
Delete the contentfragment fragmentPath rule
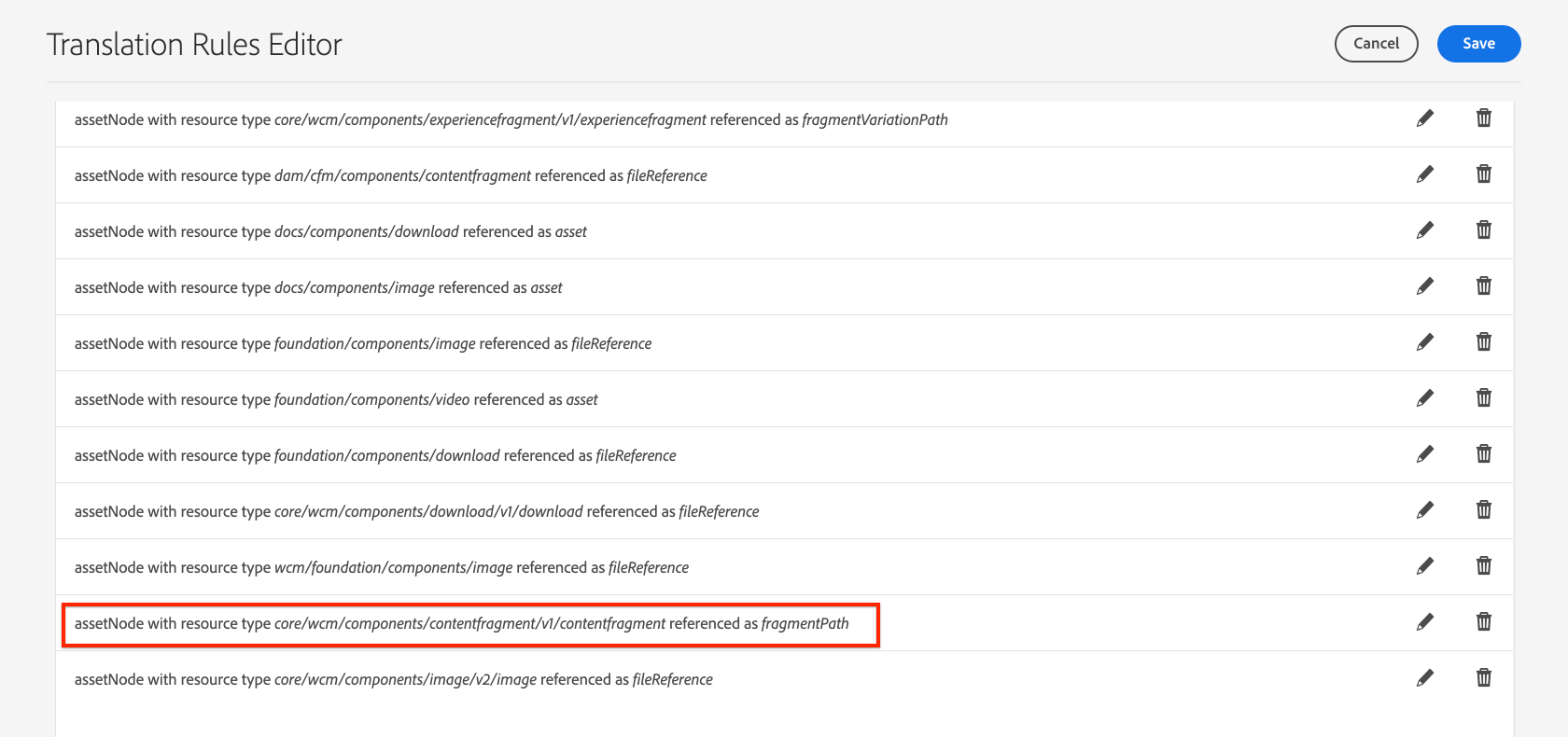1484,622
